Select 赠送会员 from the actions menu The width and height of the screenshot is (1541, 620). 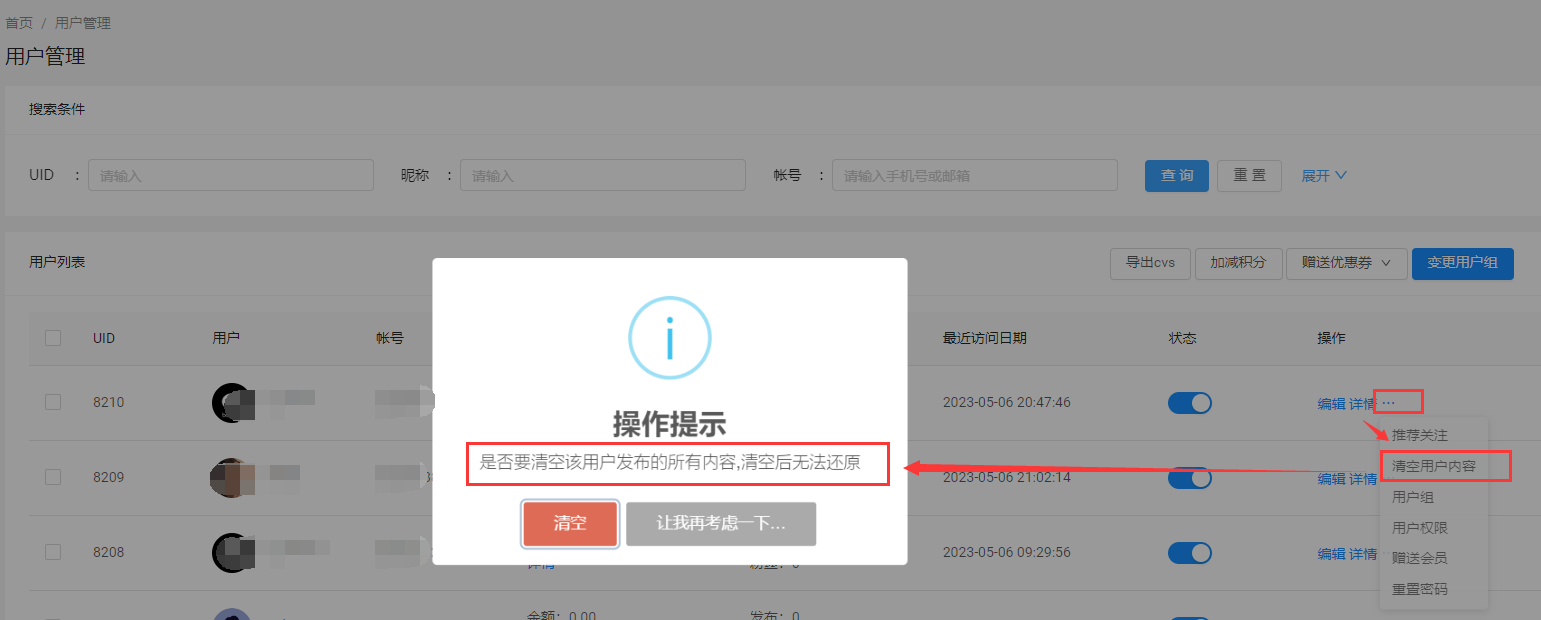click(1420, 558)
